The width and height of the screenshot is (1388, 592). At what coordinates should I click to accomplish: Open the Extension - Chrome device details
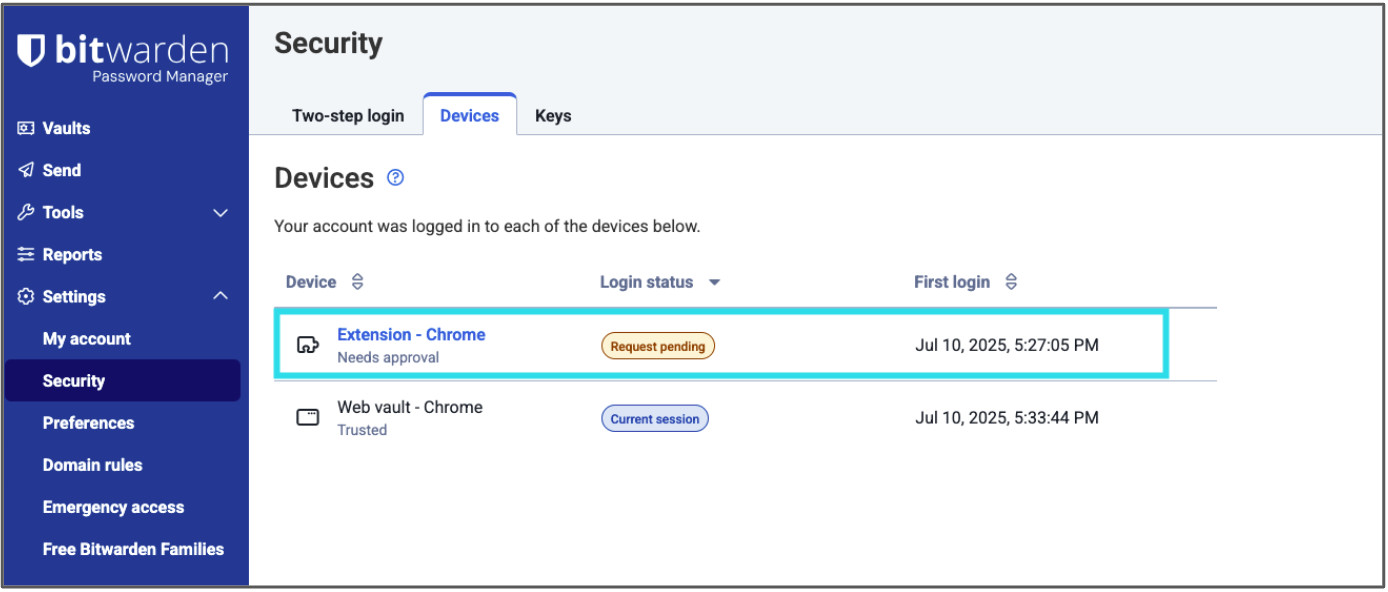pos(410,334)
